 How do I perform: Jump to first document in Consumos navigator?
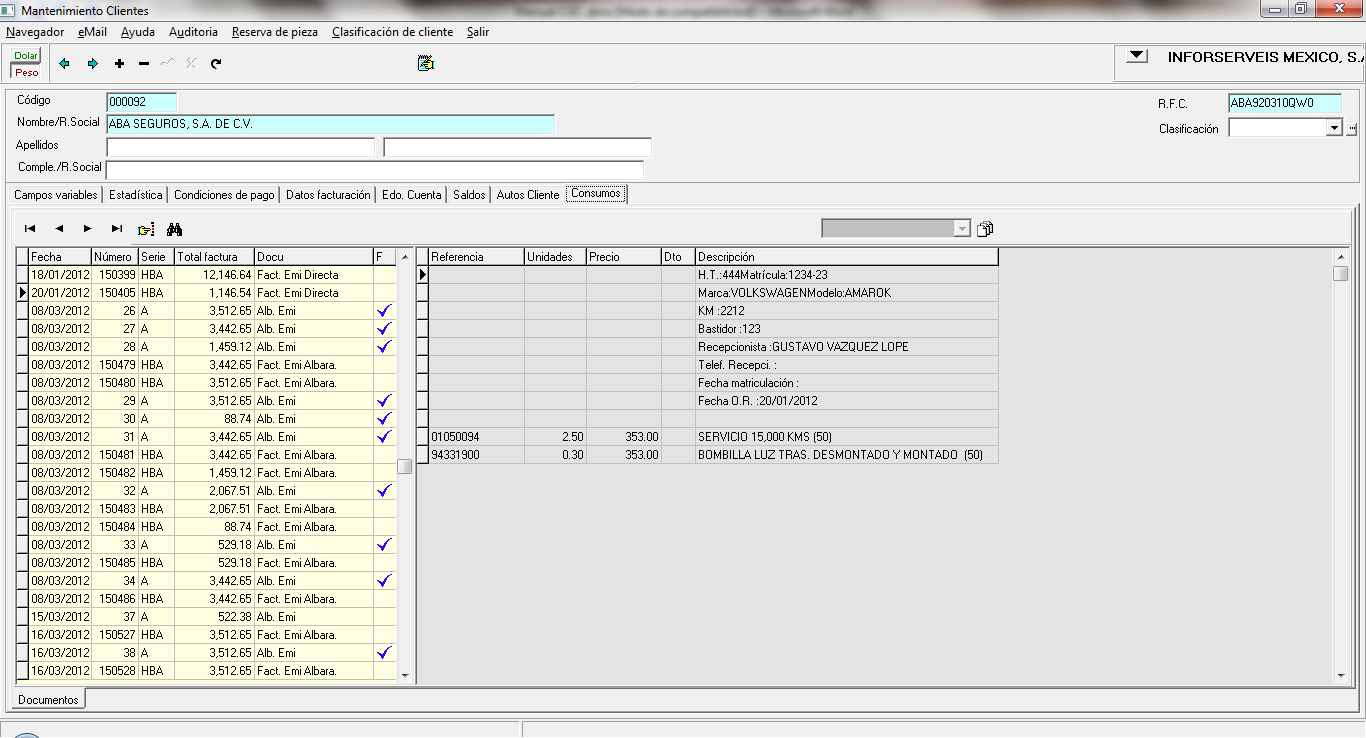[x=30, y=229]
